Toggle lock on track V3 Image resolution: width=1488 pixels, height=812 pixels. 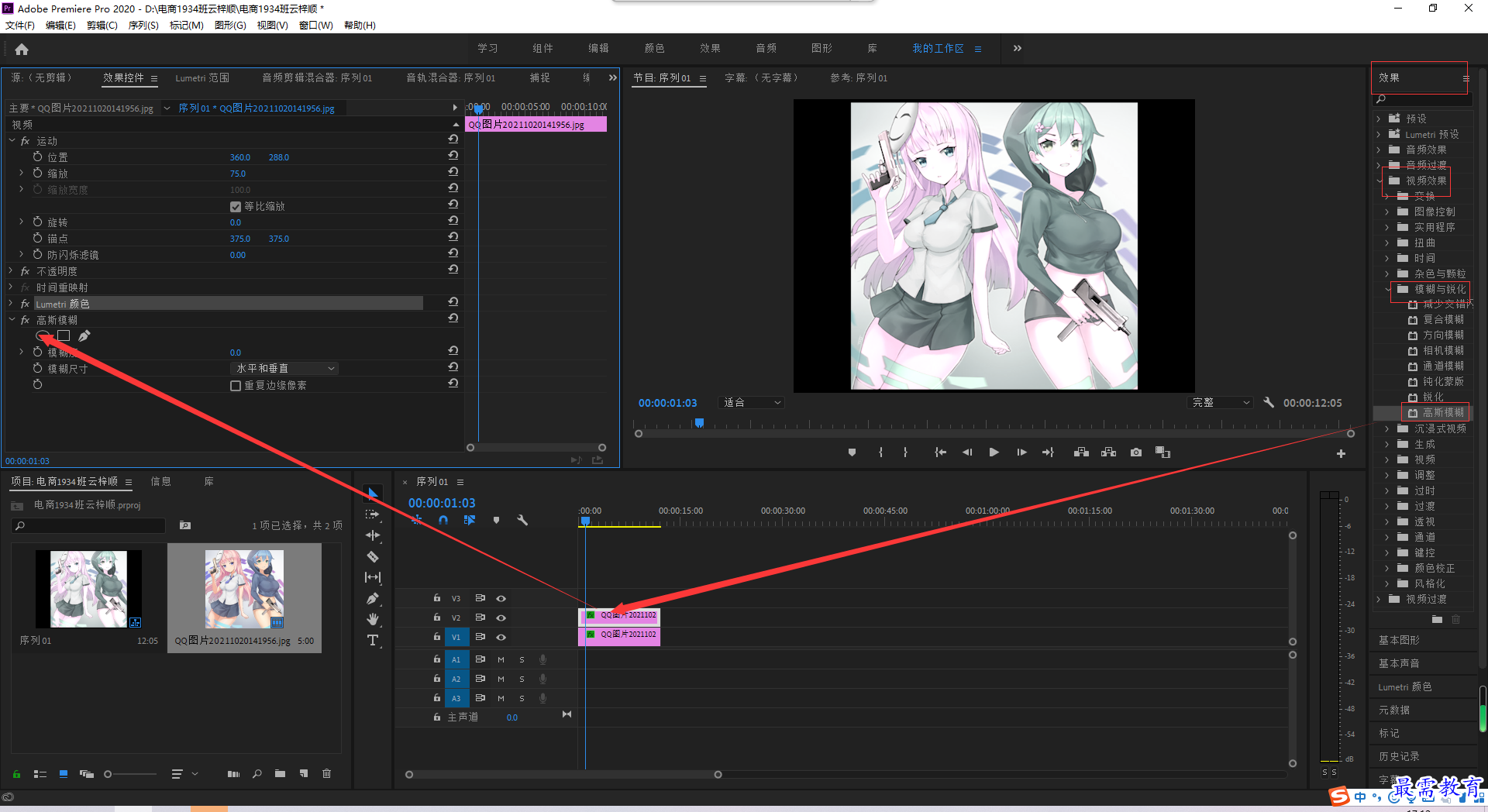[437, 598]
